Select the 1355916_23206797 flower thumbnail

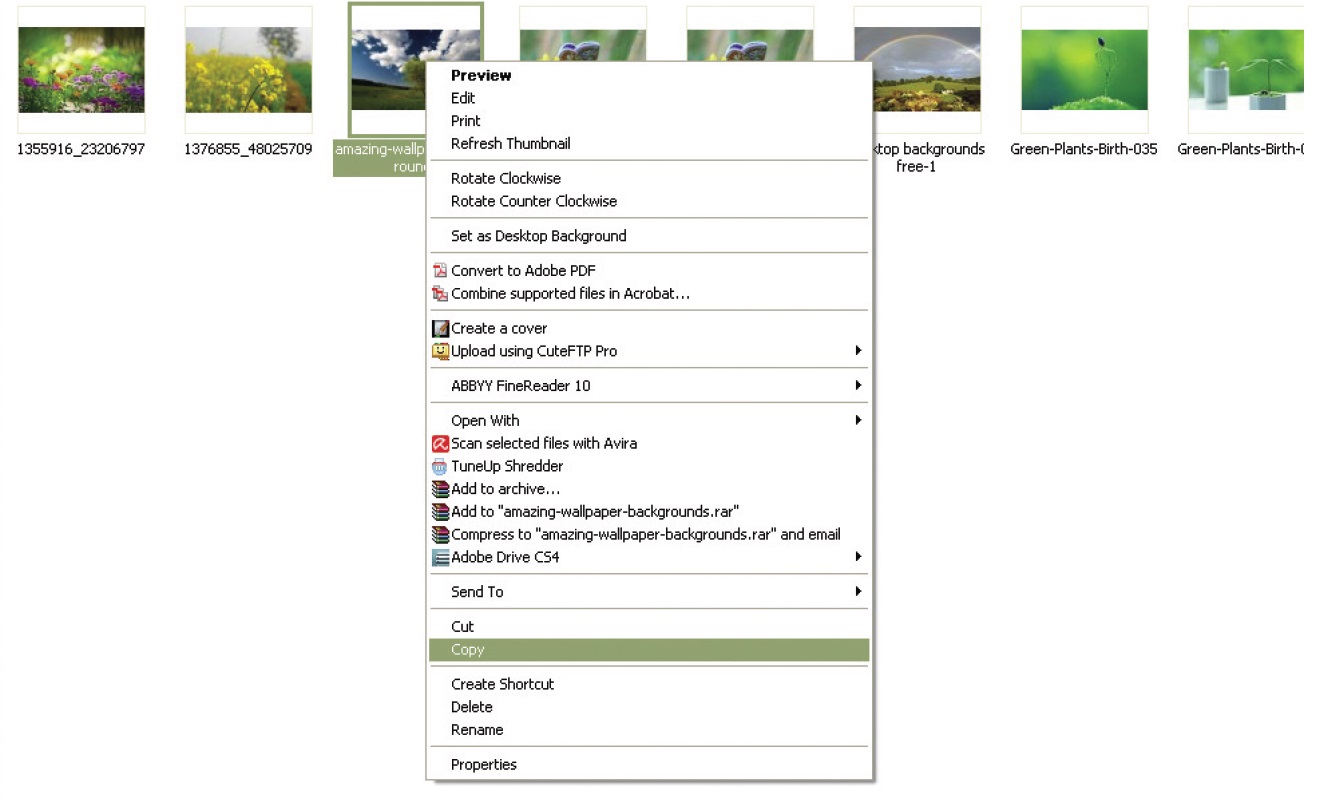click(x=81, y=70)
